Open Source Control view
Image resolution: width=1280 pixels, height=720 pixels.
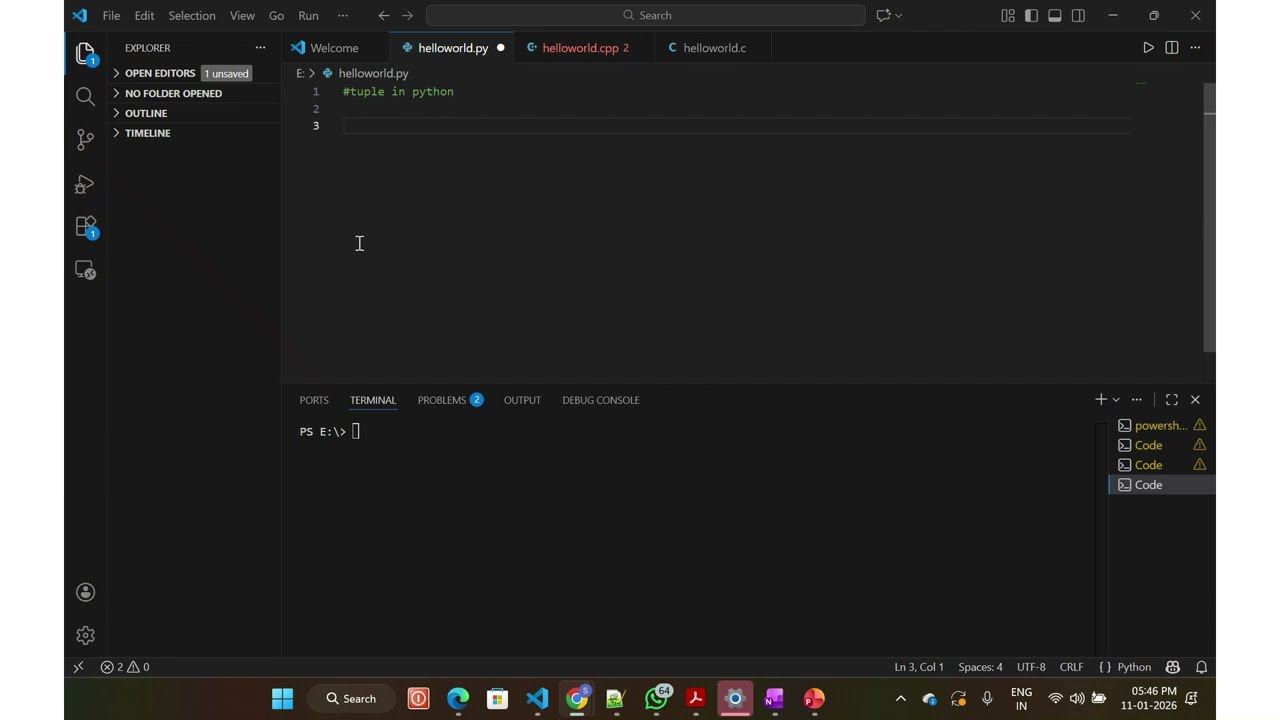coord(85,140)
